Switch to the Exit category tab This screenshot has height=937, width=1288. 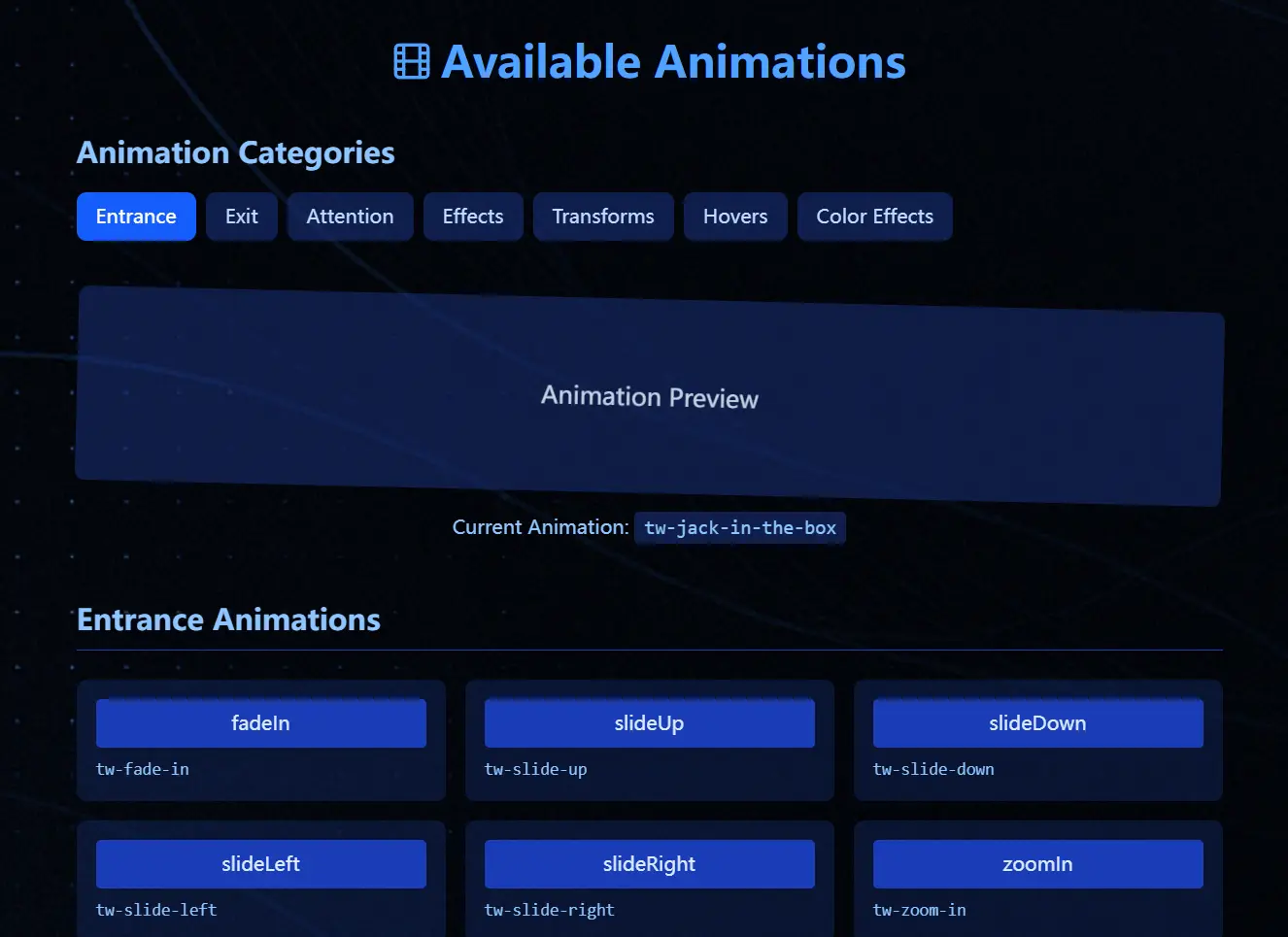coord(242,217)
